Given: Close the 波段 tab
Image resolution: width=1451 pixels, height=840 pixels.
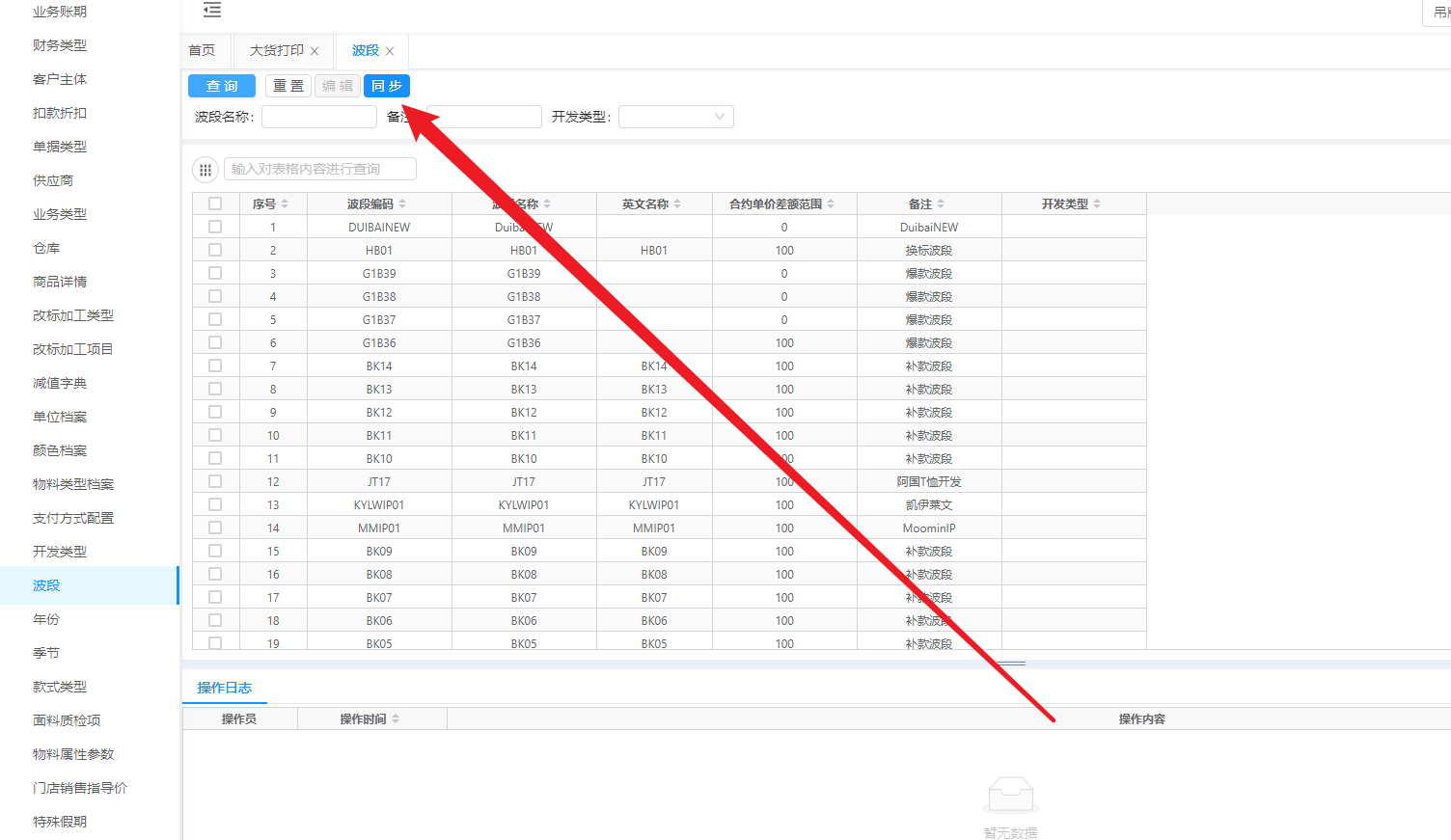Looking at the screenshot, I should (390, 51).
